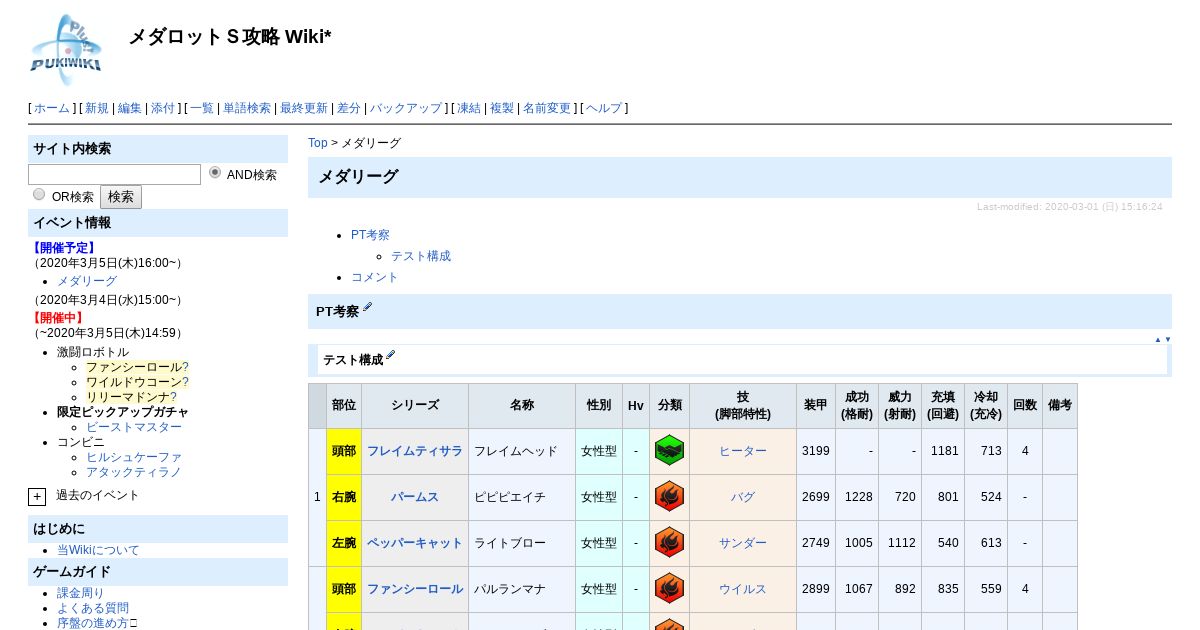Open the ヘルプ menu link
This screenshot has height=630, width=1200.
(x=604, y=108)
